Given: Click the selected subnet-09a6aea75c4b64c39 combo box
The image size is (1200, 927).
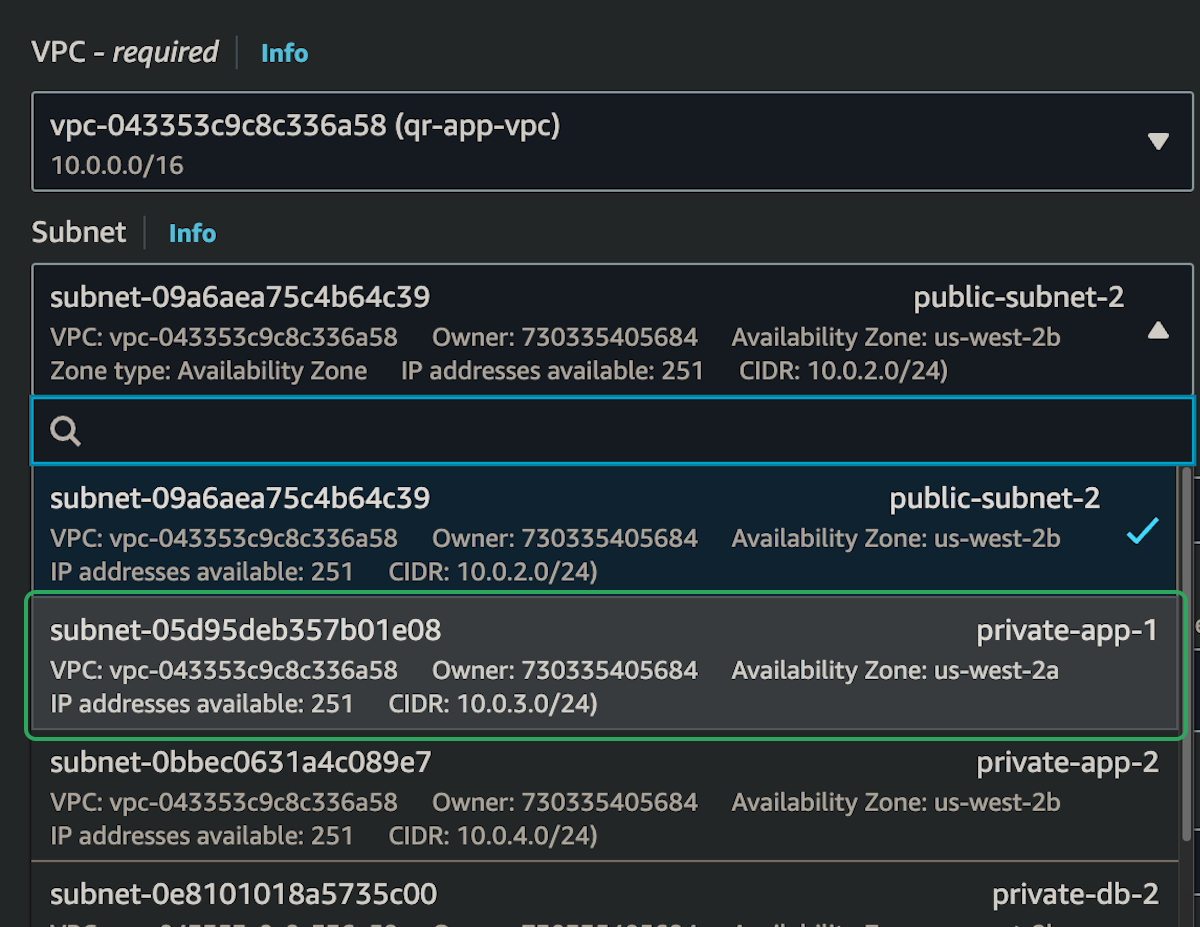Looking at the screenshot, I should (x=613, y=330).
